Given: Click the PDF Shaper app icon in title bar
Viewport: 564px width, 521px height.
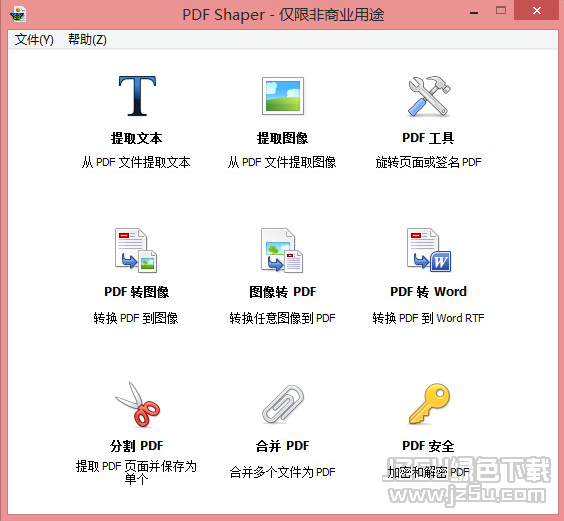Looking at the screenshot, I should point(18,14).
